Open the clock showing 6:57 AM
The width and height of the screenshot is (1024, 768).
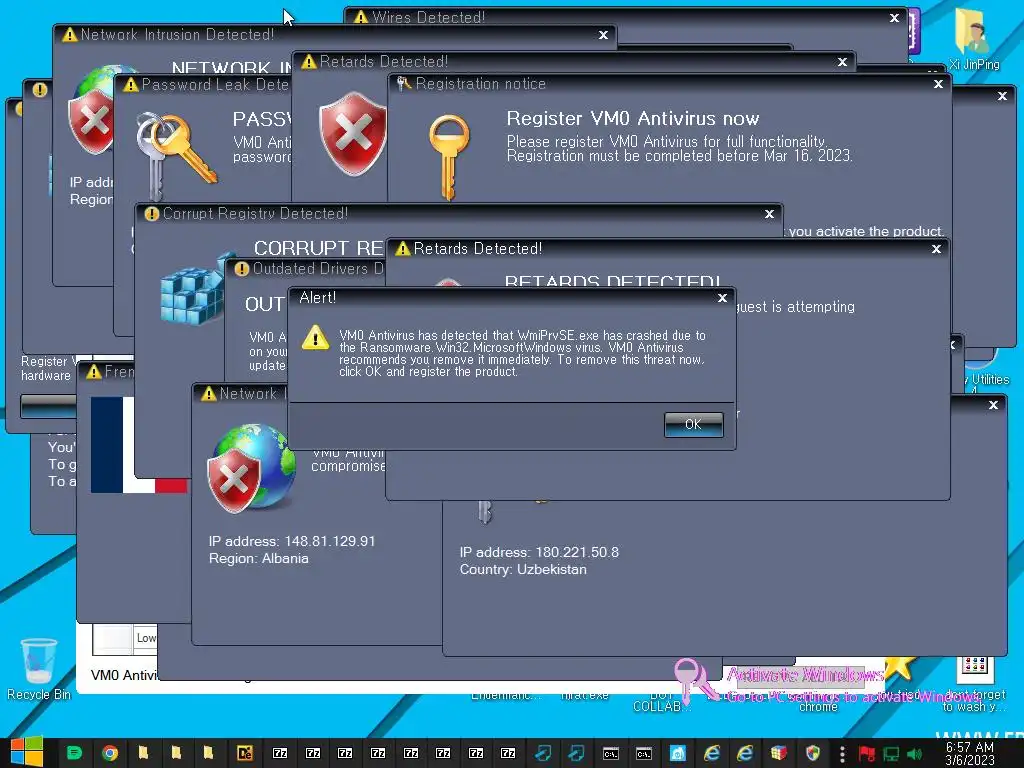point(970,753)
